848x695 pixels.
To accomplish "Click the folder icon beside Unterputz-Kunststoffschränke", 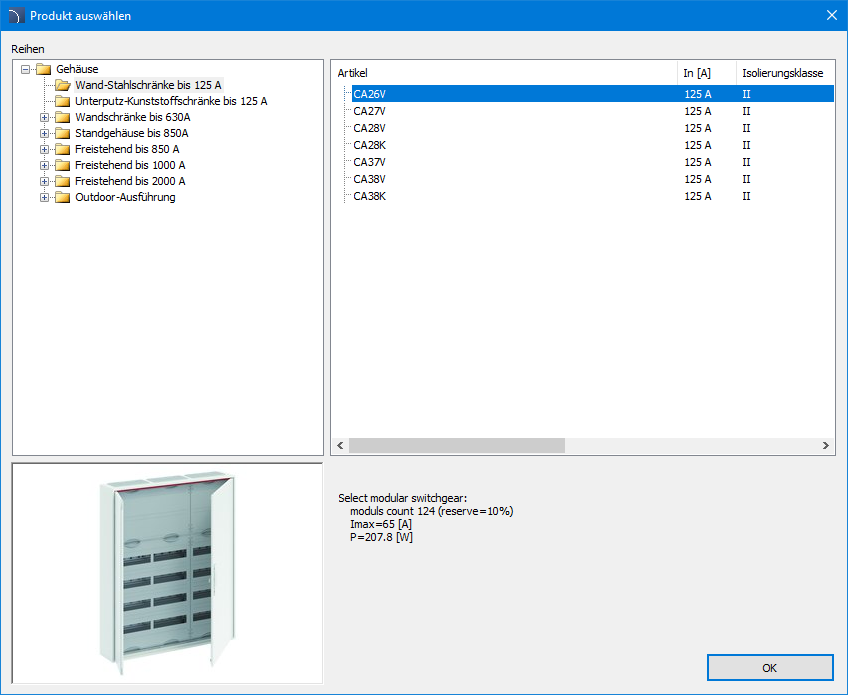I will (x=62, y=101).
